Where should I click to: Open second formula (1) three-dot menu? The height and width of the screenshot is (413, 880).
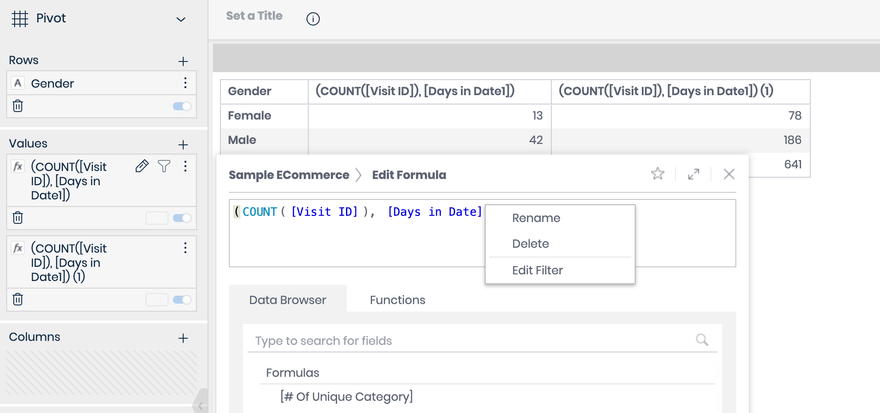coord(185,248)
